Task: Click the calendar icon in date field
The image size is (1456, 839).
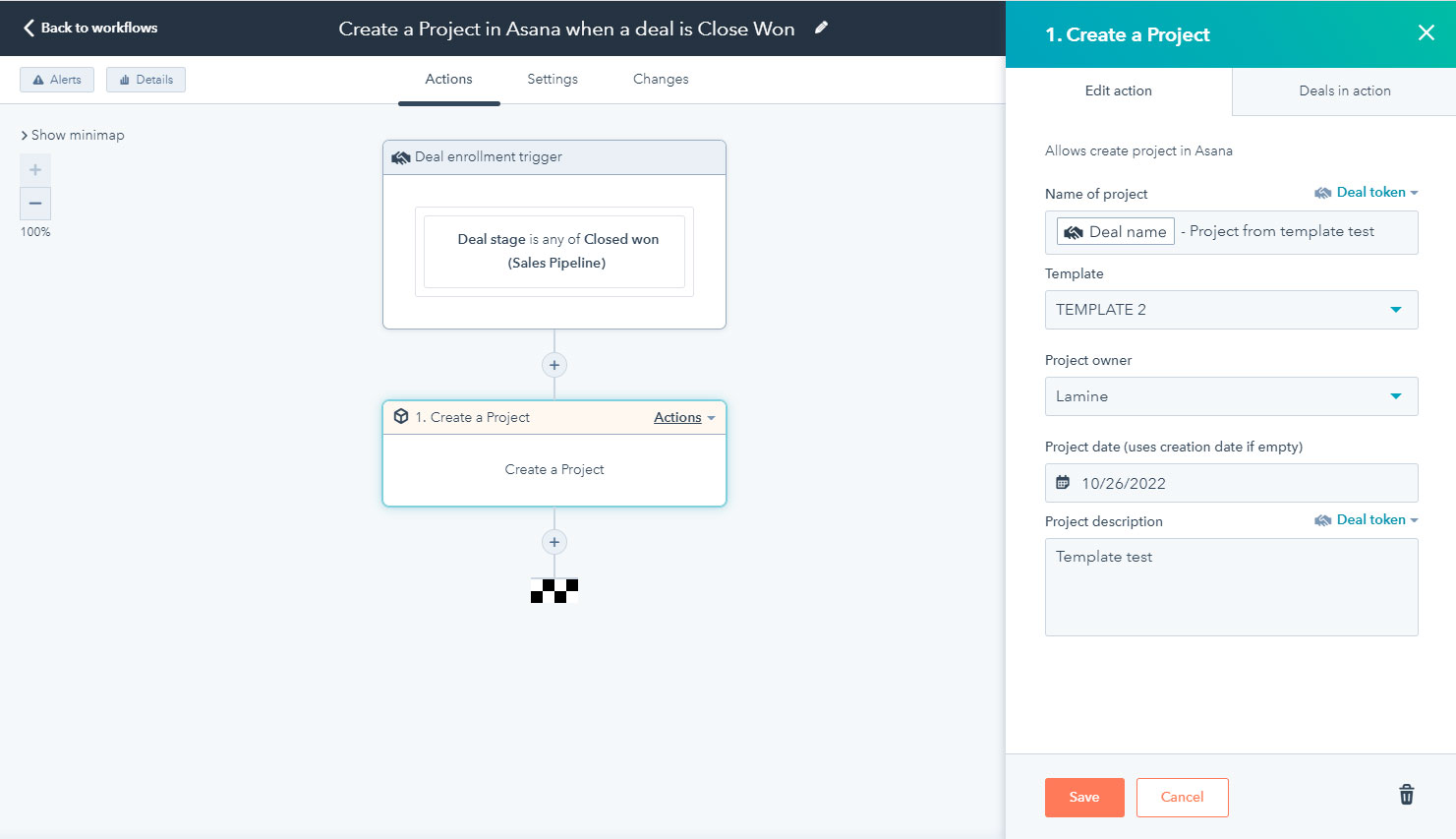Action: pyautogui.click(x=1063, y=483)
